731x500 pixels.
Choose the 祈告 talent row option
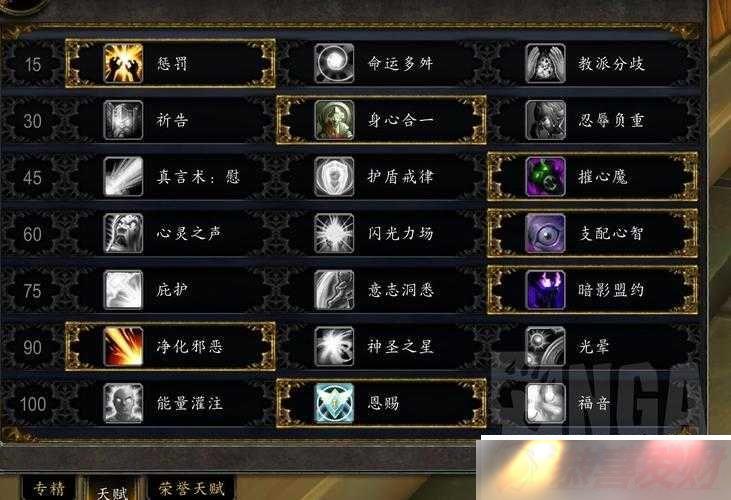click(171, 120)
